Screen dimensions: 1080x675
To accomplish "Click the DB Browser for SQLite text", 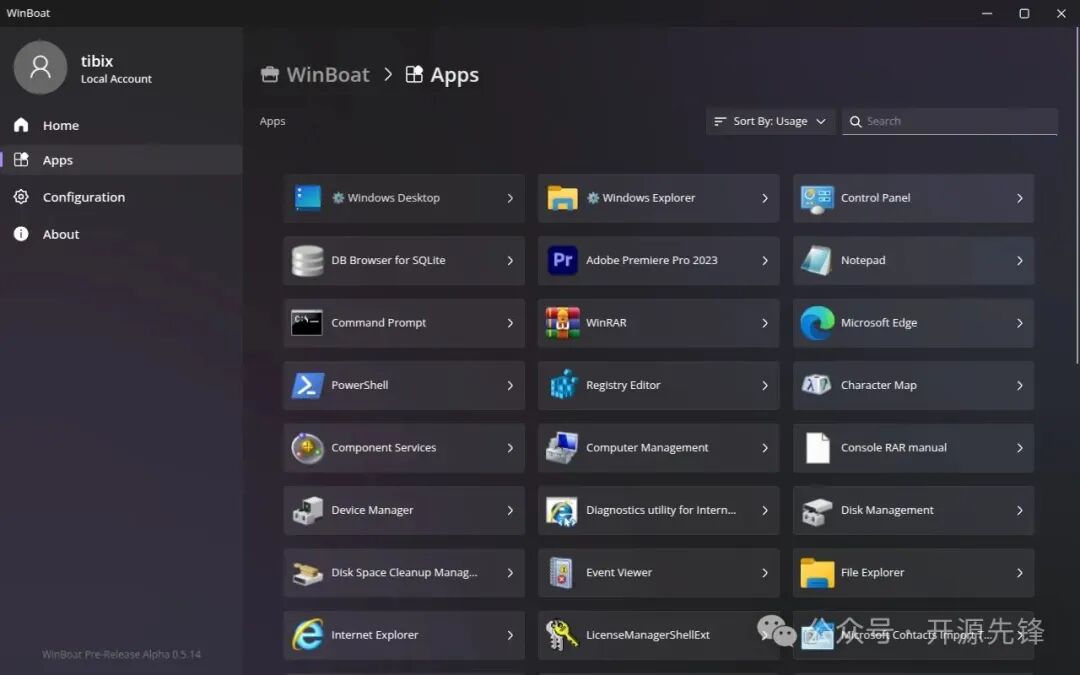I will [388, 260].
